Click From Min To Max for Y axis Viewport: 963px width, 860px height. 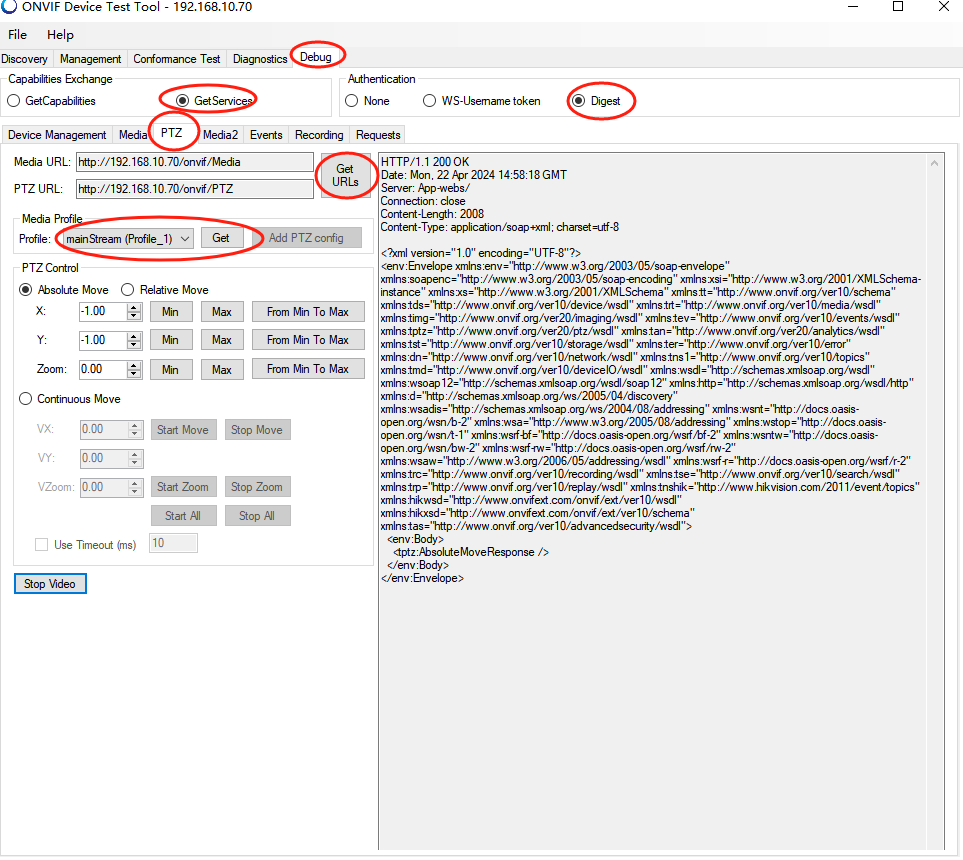307,340
